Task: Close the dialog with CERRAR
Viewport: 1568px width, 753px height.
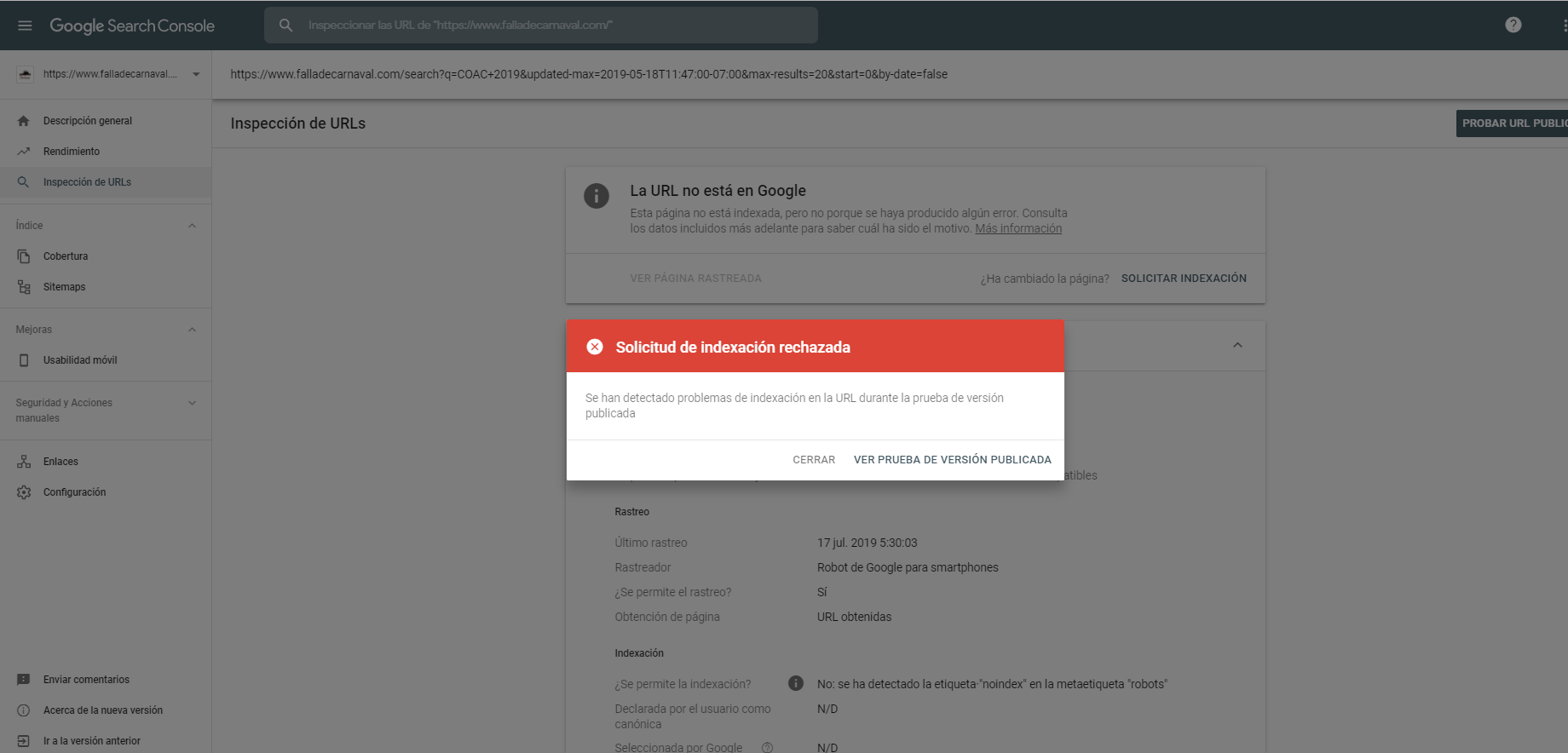Action: point(814,460)
